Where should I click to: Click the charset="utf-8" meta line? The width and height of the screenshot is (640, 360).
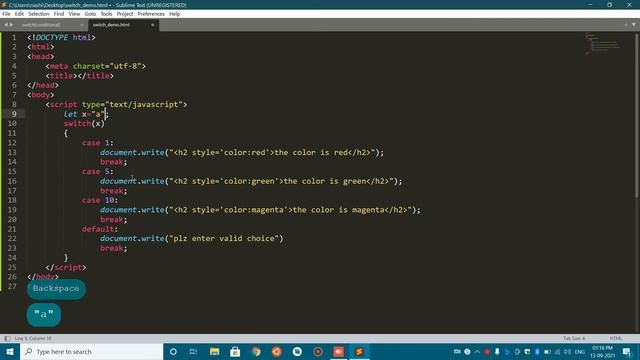pyautogui.click(x=96, y=66)
